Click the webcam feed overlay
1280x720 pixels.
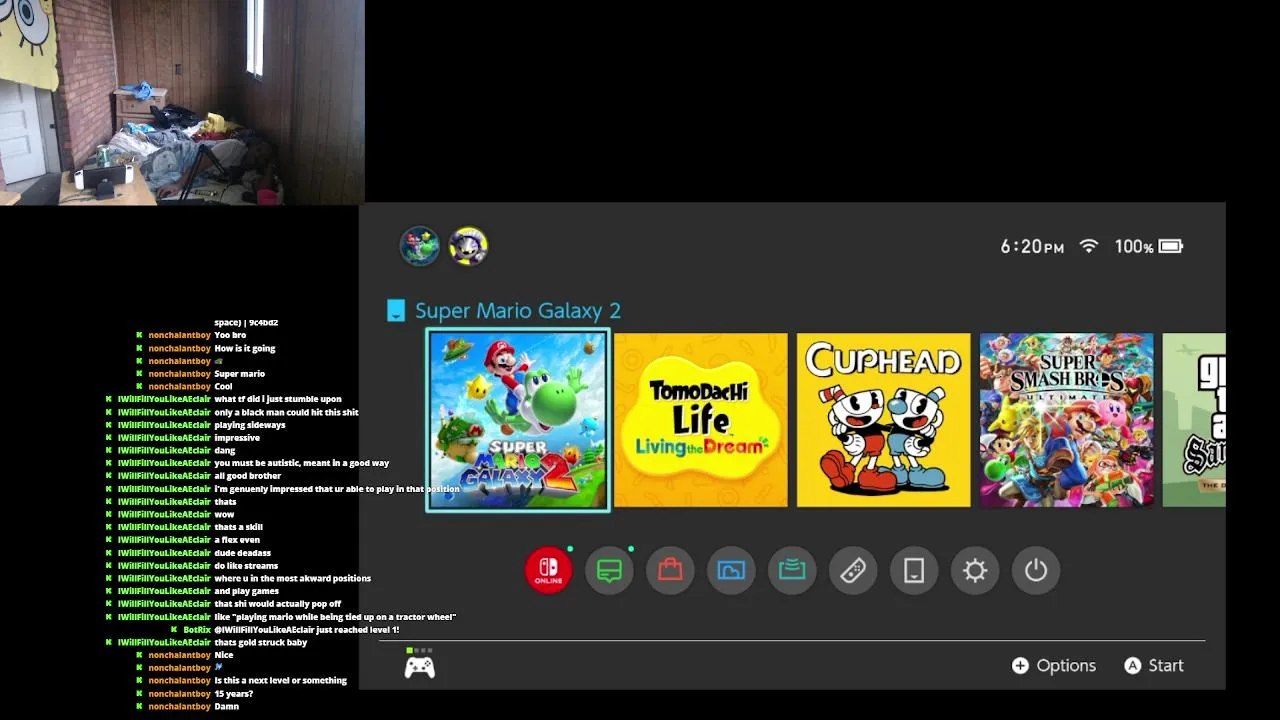coord(182,102)
